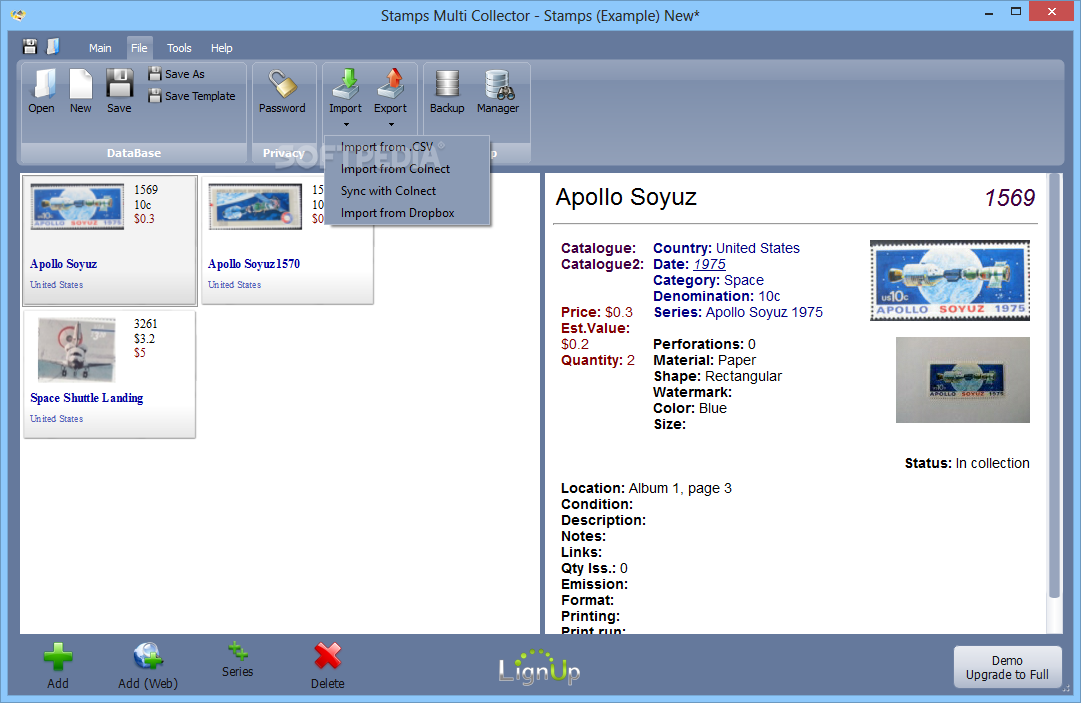Click the Apollo Soyuz title in the stamp list
Image resolution: width=1081 pixels, height=703 pixels.
(63, 264)
